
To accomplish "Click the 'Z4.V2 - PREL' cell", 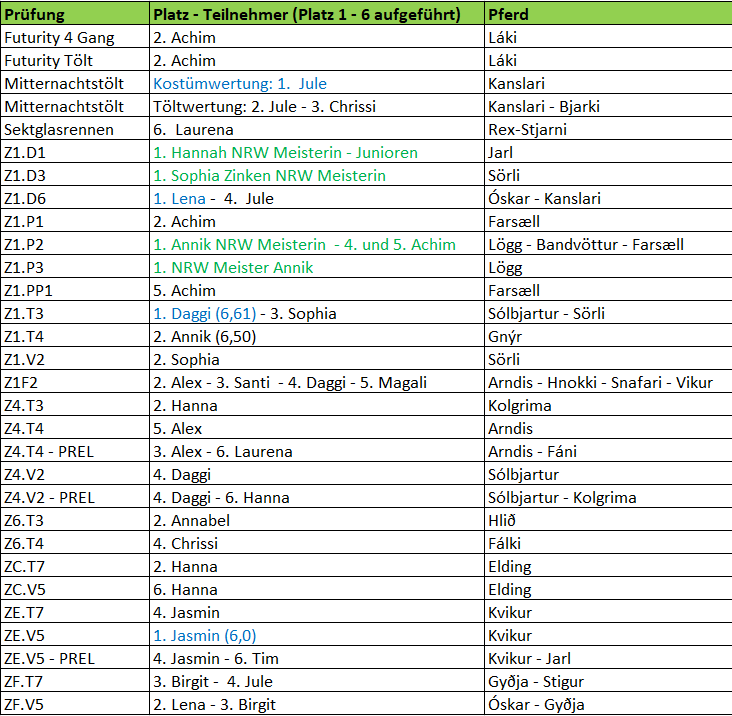I will click(x=75, y=496).
